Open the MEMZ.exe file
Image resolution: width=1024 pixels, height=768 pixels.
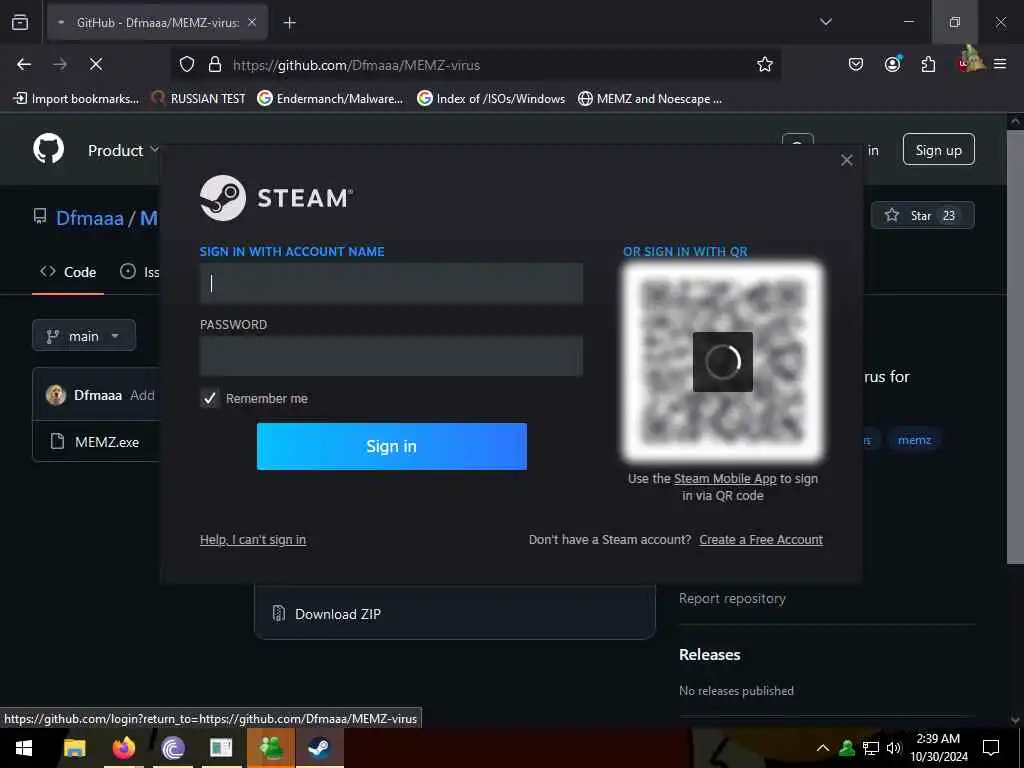[107, 442]
